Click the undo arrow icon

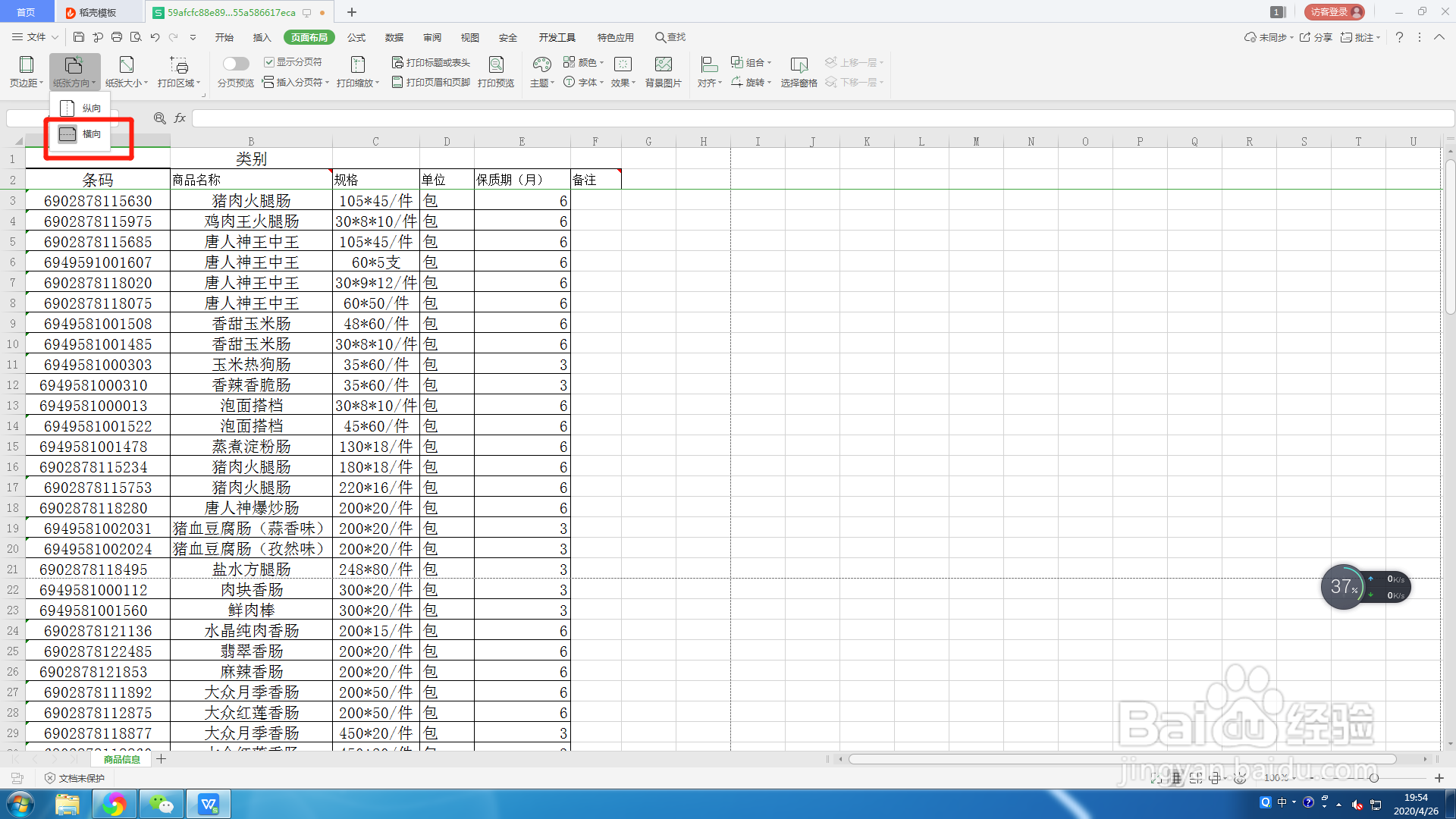click(155, 36)
